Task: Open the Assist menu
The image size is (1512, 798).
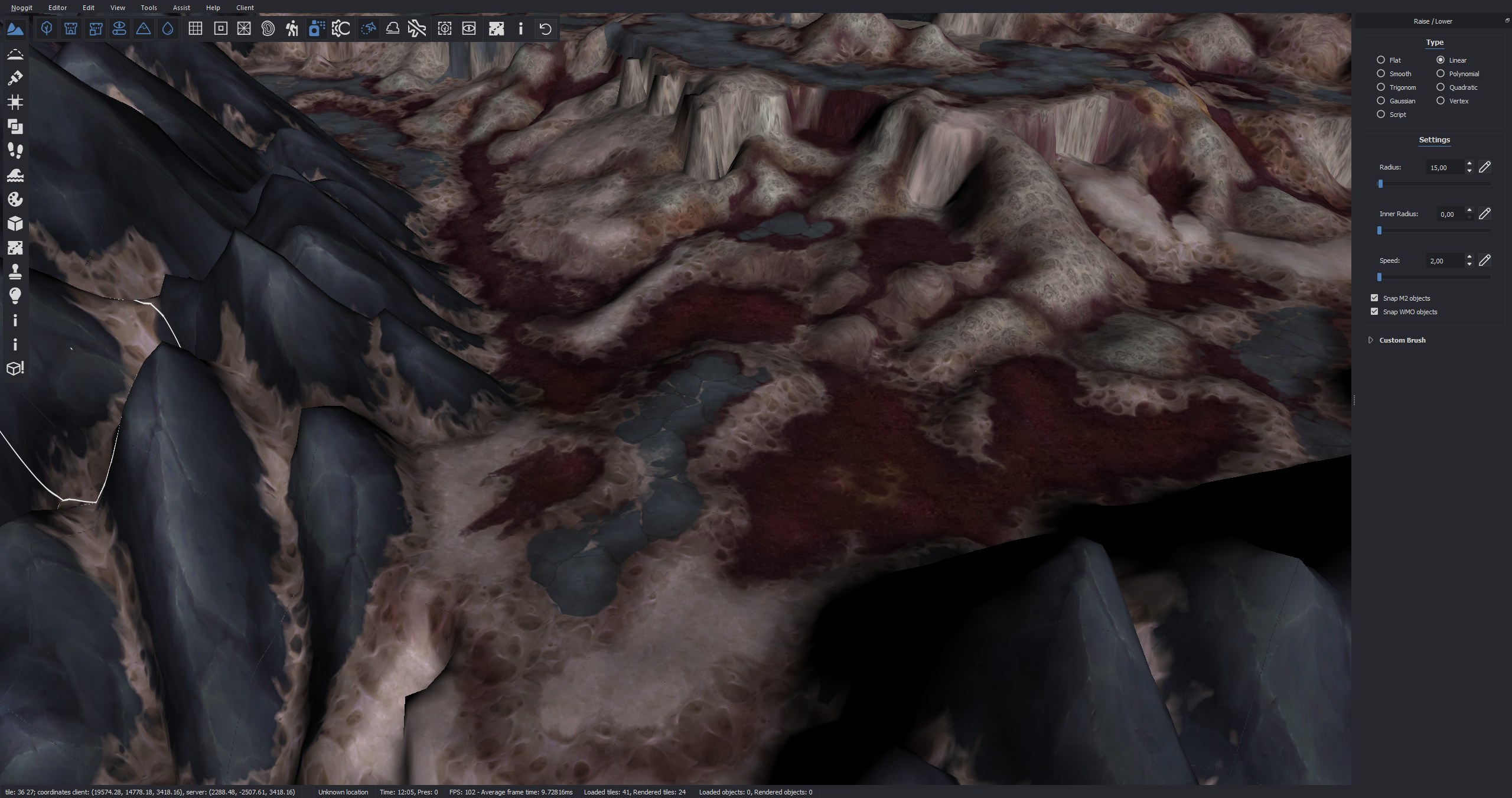Action: (181, 8)
